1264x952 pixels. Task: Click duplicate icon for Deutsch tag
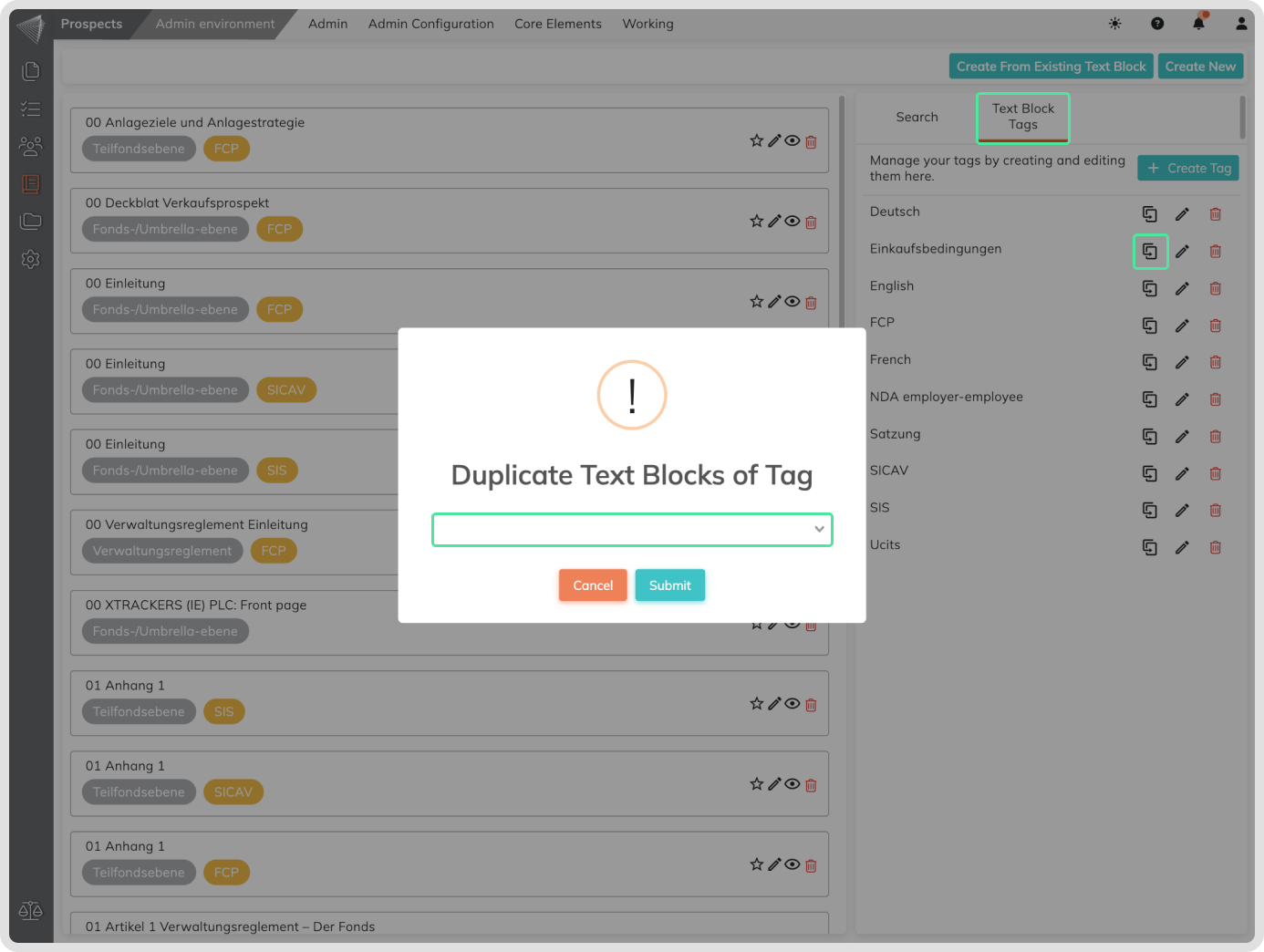click(x=1149, y=214)
